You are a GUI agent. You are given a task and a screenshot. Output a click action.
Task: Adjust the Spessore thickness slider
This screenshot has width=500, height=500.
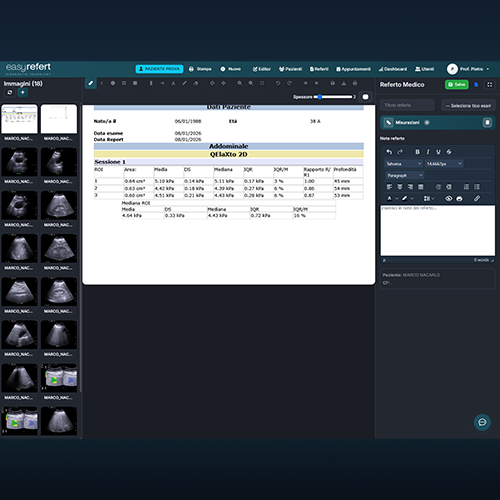point(333,97)
